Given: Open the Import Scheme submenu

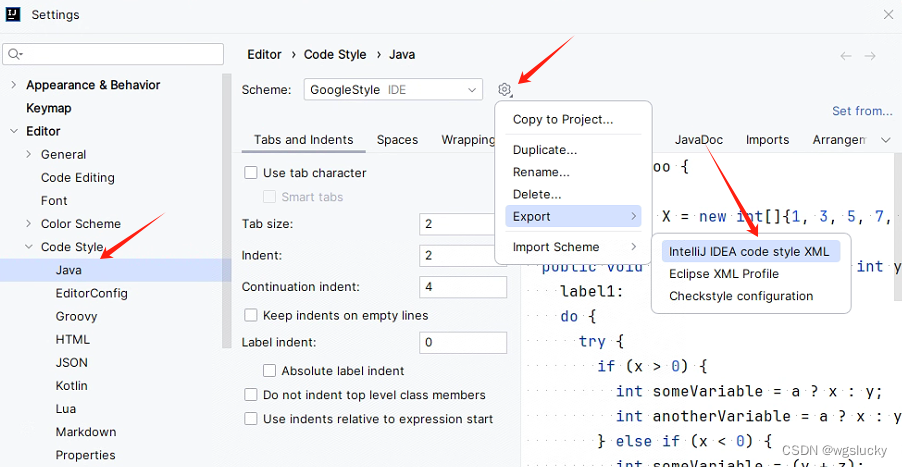Looking at the screenshot, I should [x=574, y=247].
